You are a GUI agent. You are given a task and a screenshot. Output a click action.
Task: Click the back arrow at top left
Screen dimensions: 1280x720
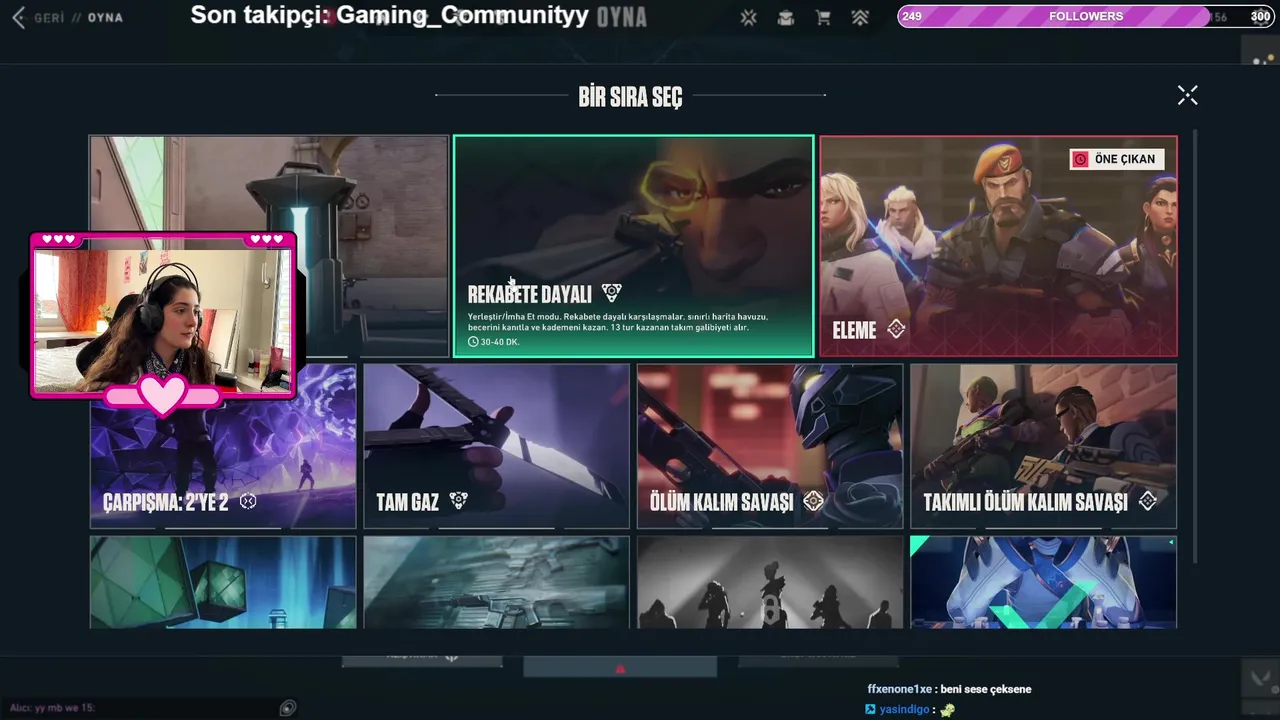18,18
